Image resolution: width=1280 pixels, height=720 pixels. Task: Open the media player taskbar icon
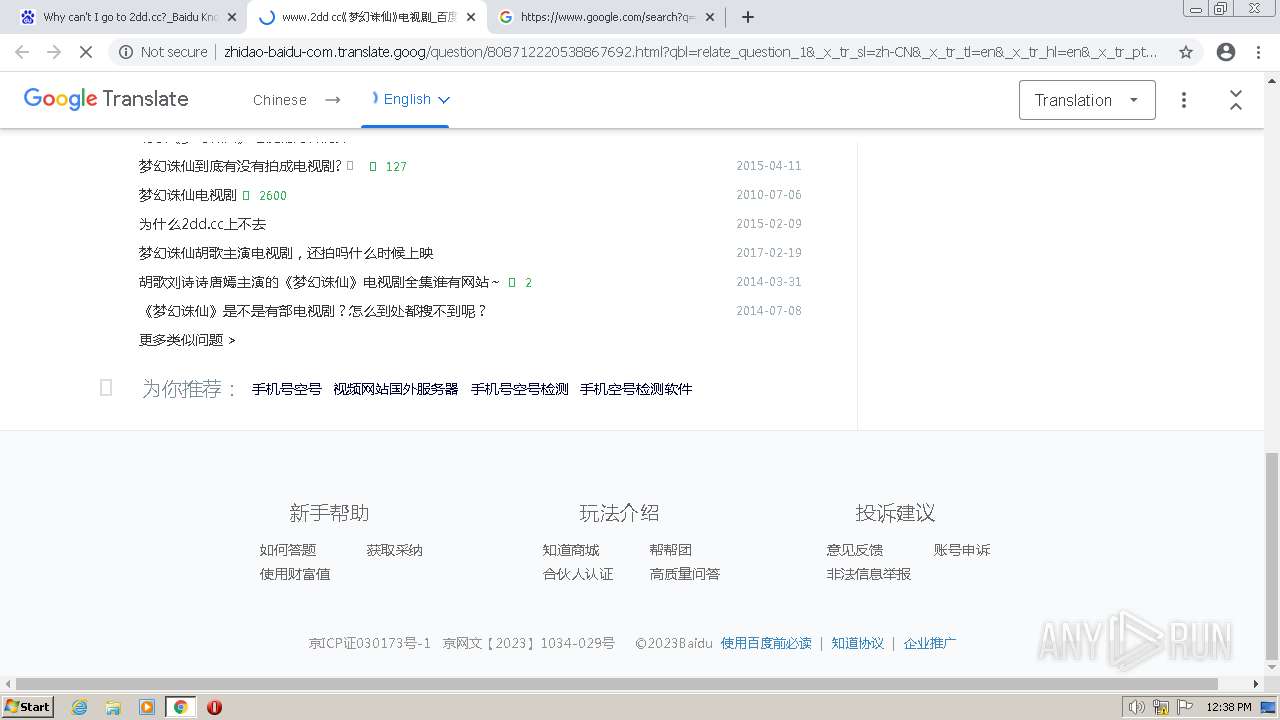147,707
